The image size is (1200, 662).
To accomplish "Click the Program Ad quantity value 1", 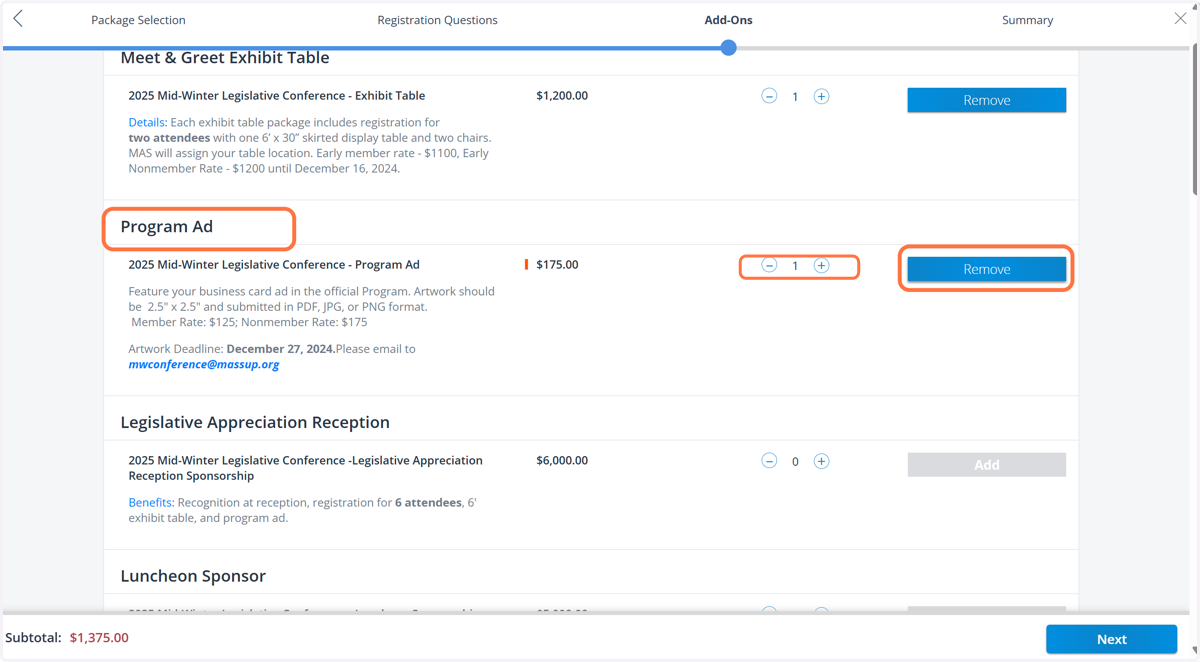I will (x=795, y=266).
